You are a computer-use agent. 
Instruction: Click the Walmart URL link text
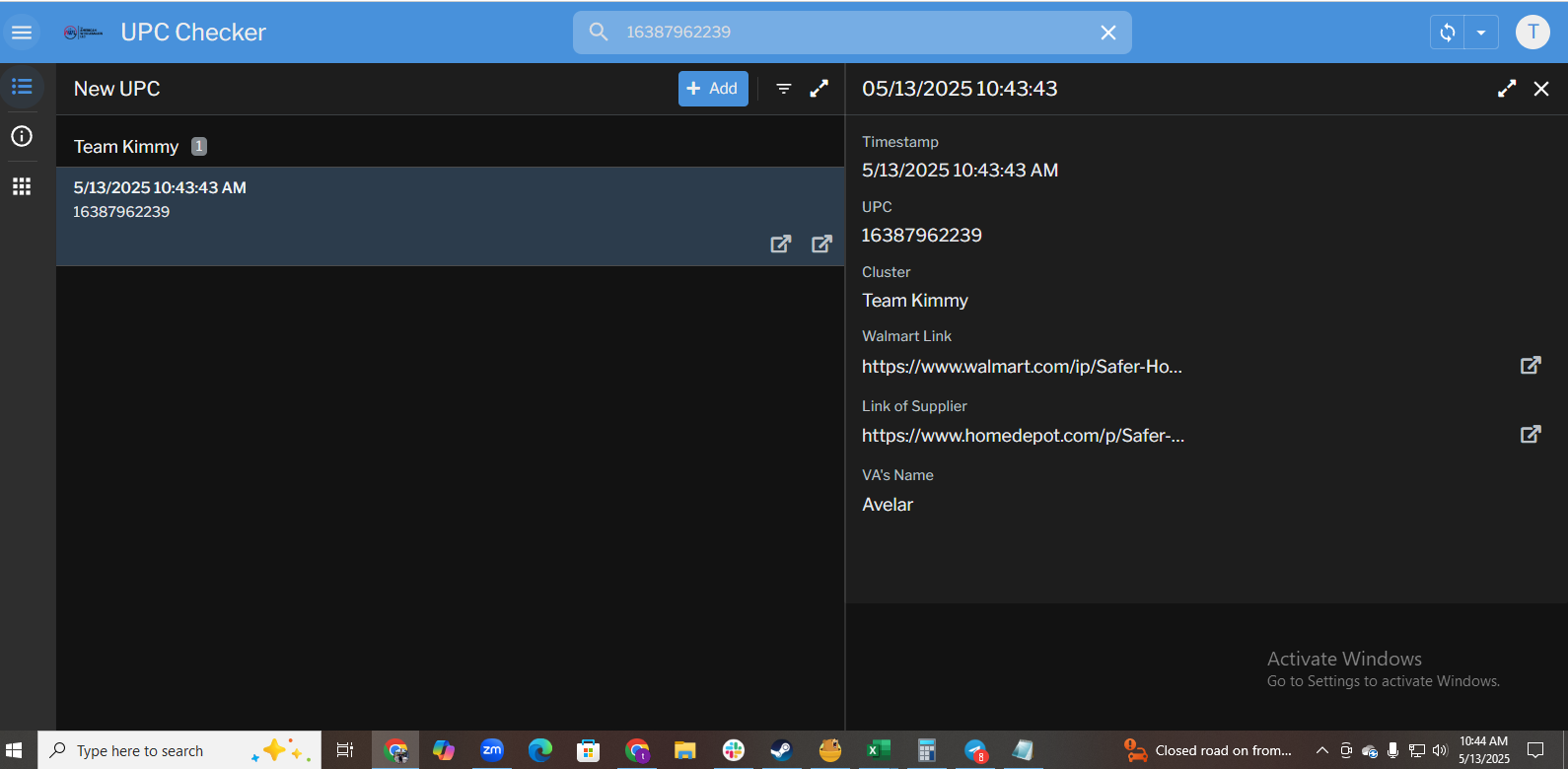pyautogui.click(x=1022, y=367)
